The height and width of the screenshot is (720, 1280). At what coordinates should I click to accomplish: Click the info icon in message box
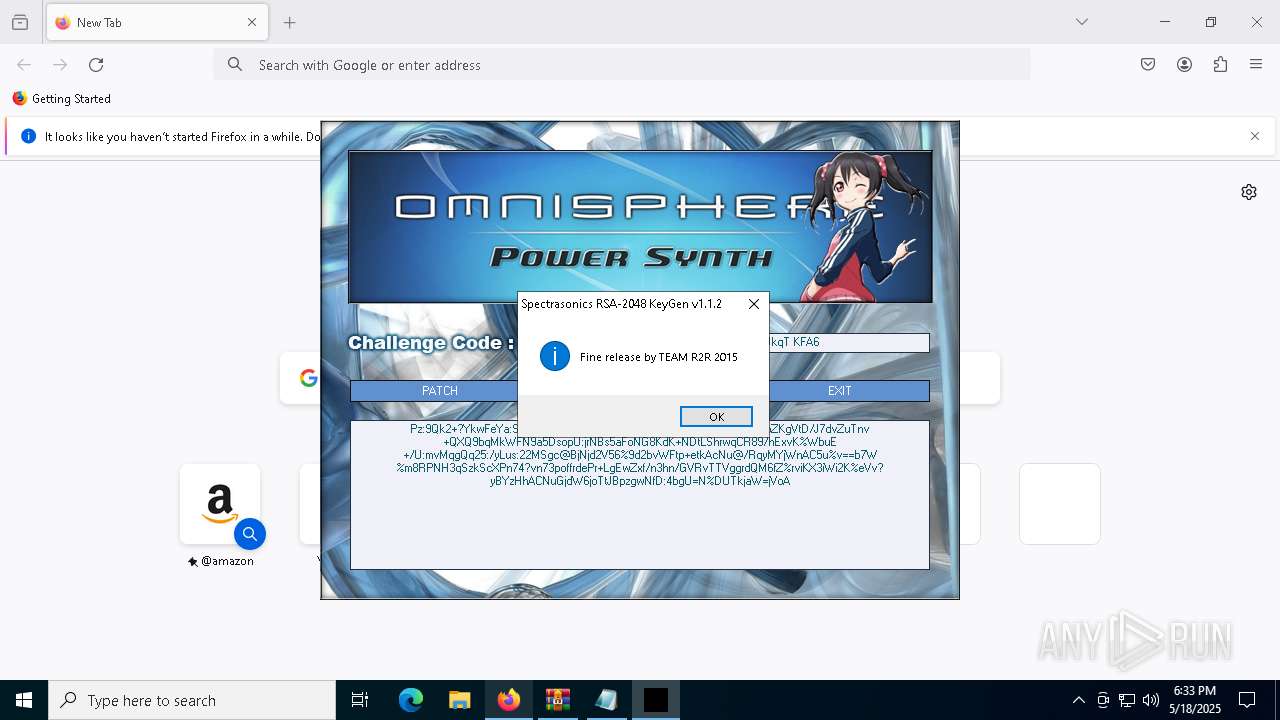[x=555, y=356]
